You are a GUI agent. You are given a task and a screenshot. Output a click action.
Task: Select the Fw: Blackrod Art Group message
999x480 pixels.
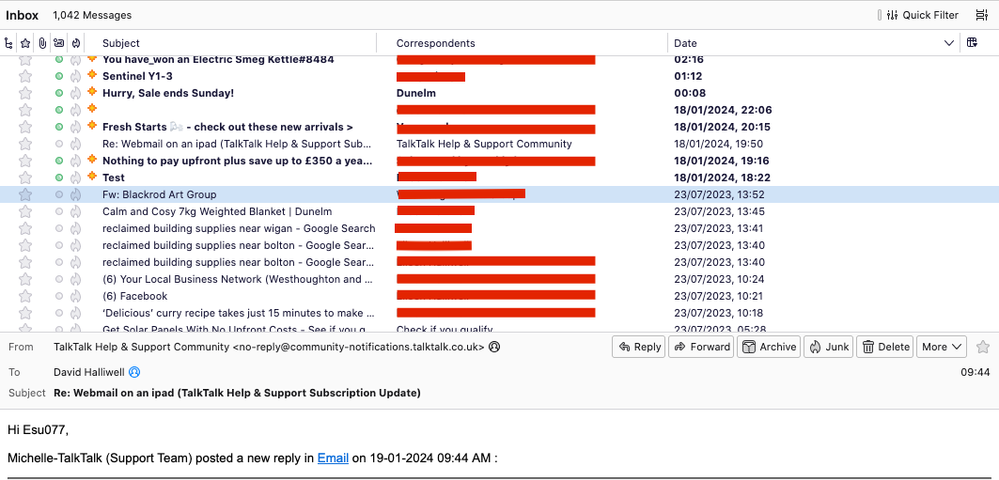(159, 194)
